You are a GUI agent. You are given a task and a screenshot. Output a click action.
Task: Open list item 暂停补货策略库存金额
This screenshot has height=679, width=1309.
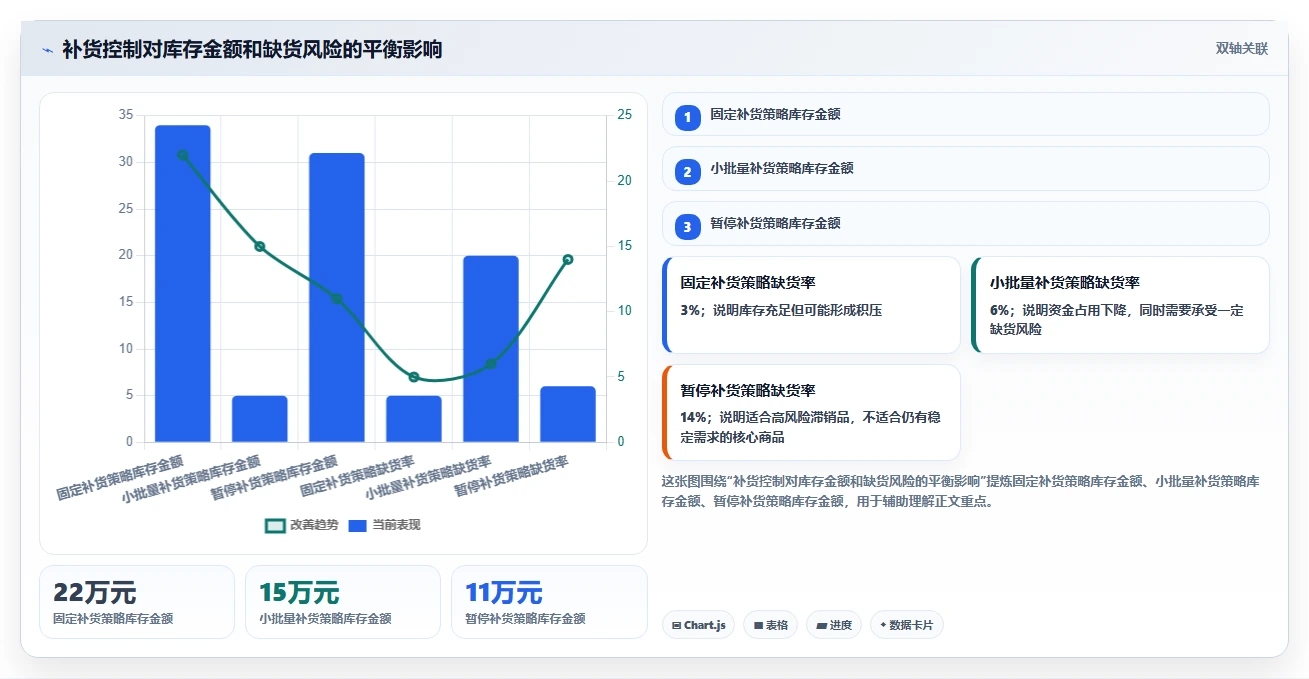tap(966, 223)
